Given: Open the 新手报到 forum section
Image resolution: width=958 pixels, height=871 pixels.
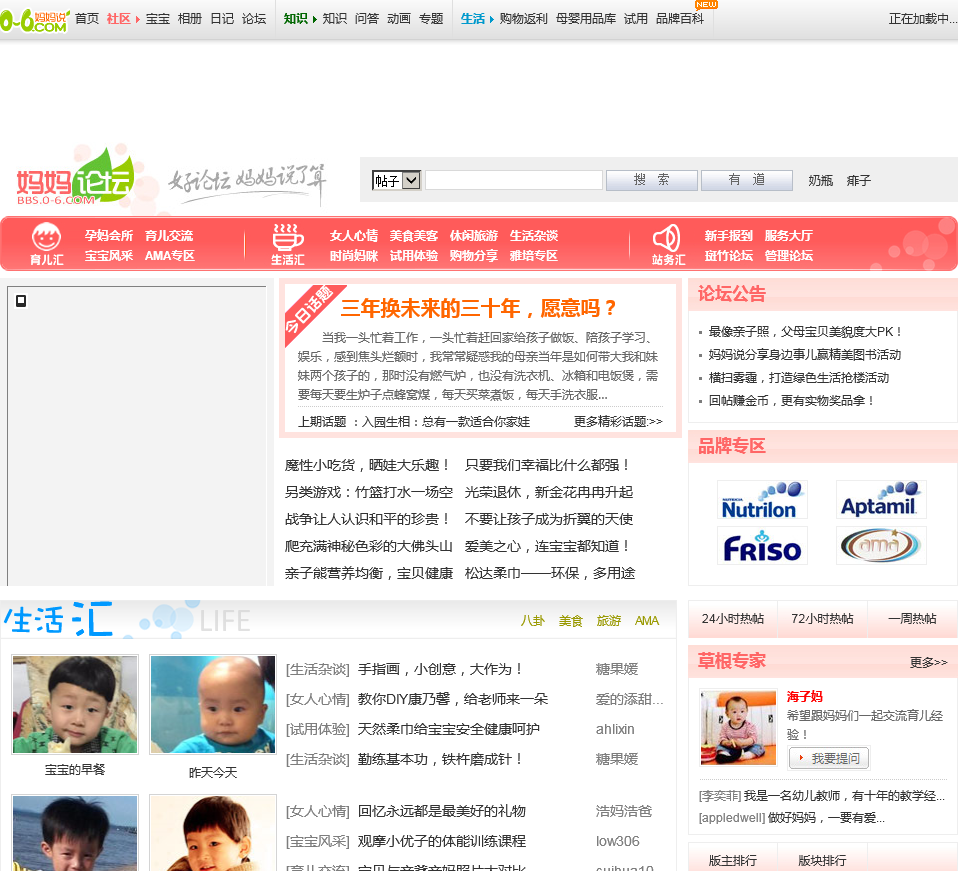Looking at the screenshot, I should coord(728,236).
